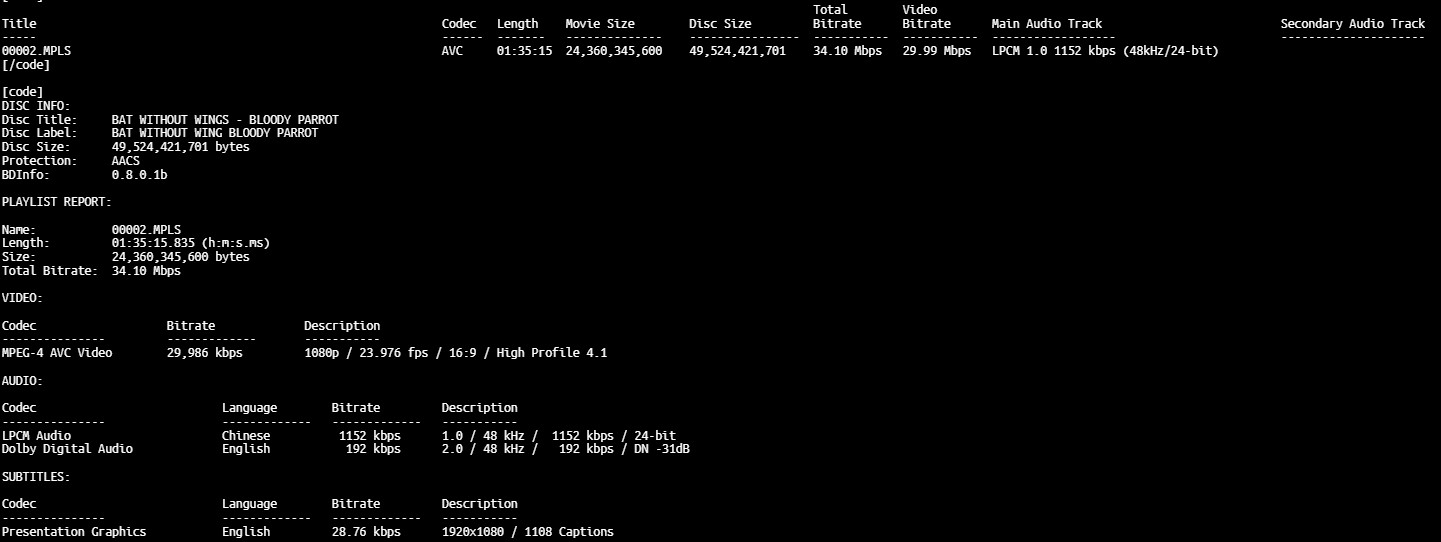
Task: Click the MPEG-4 AVC Video codec entry
Action: [x=57, y=353]
